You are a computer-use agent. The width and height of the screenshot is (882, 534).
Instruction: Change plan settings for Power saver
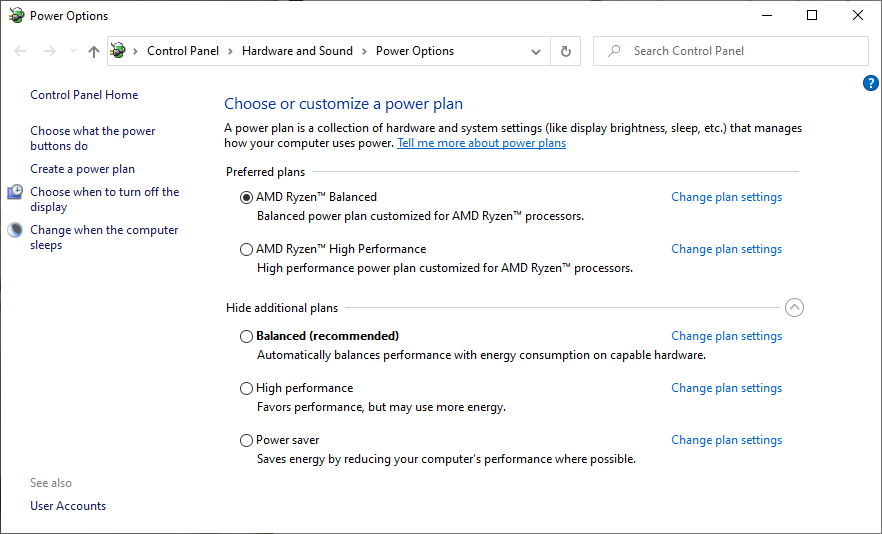tap(726, 440)
